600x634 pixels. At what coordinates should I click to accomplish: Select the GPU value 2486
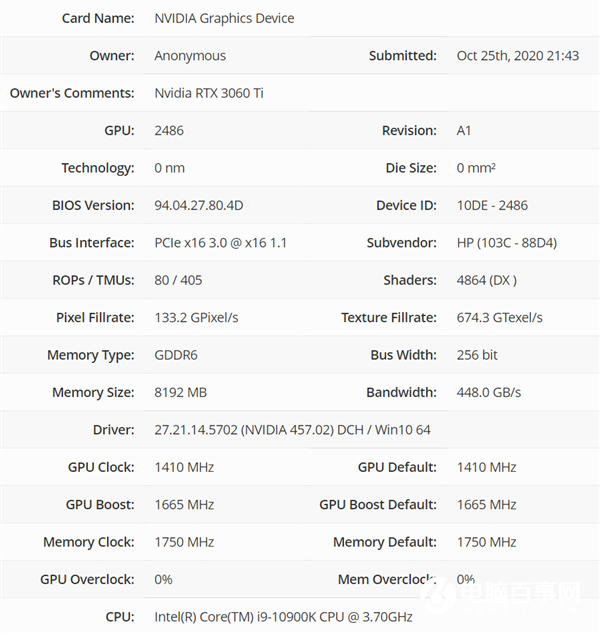click(x=169, y=131)
